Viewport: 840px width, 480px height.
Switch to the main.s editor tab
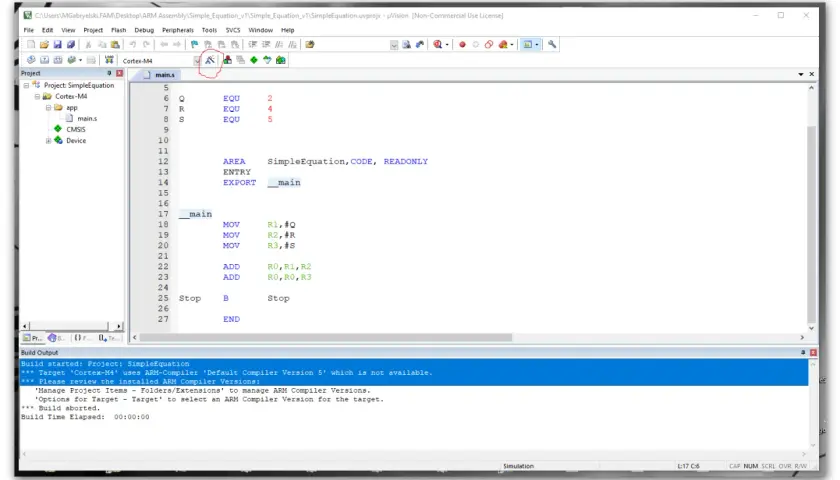(x=159, y=75)
